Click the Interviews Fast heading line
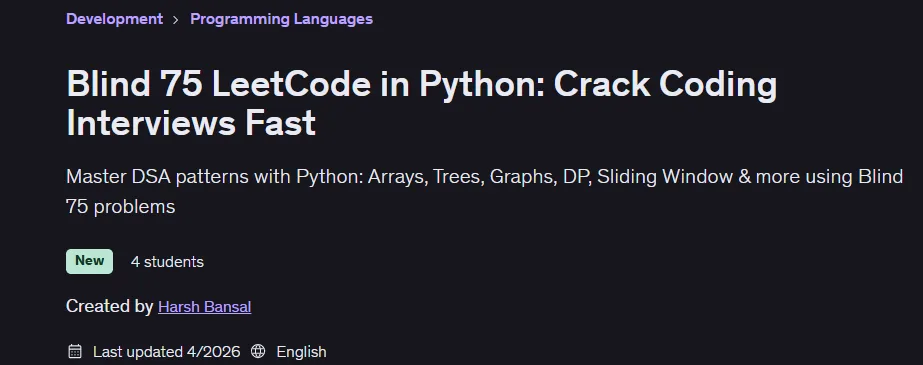This screenshot has height=365, width=923. (x=191, y=122)
